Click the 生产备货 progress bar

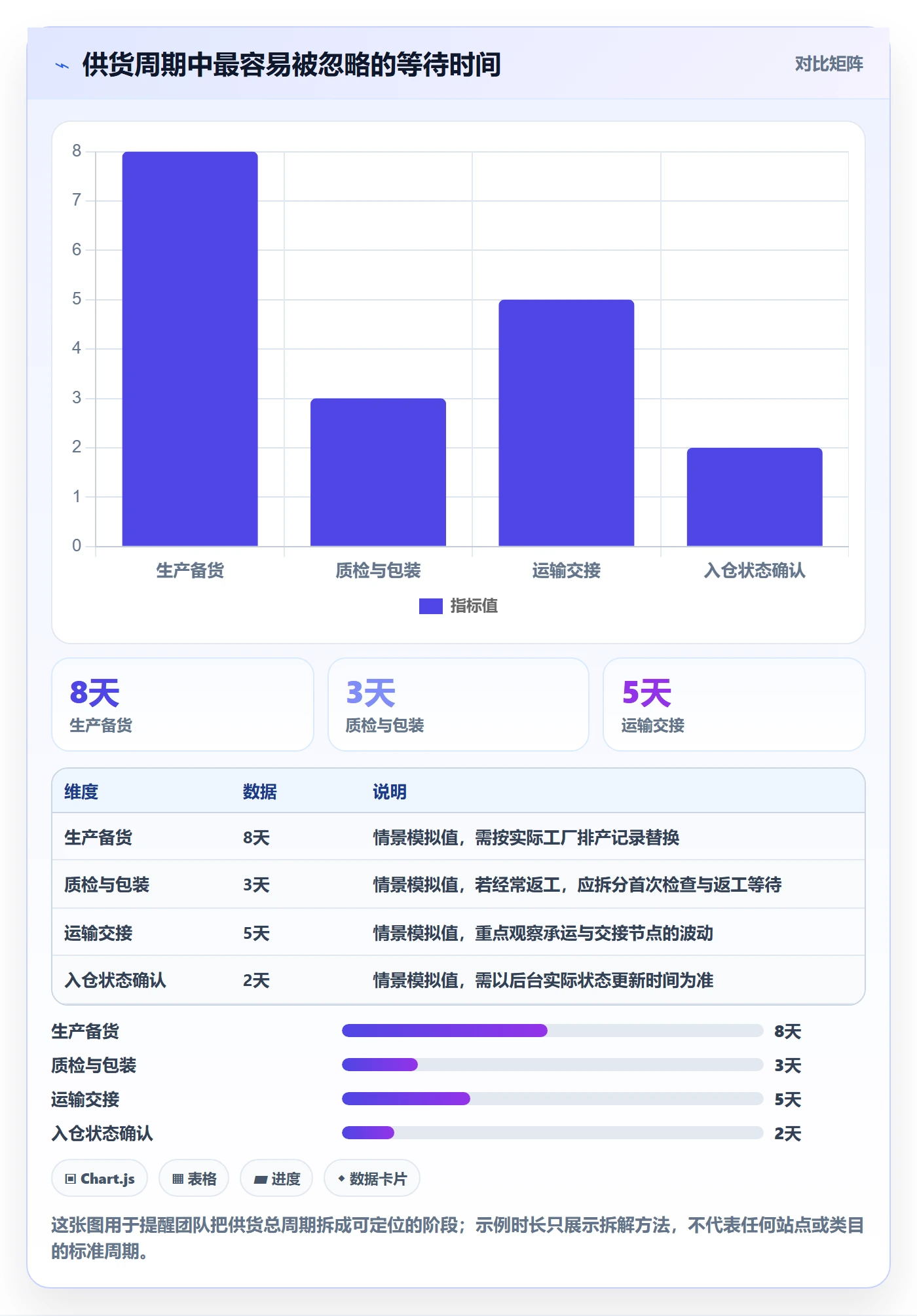552,1031
